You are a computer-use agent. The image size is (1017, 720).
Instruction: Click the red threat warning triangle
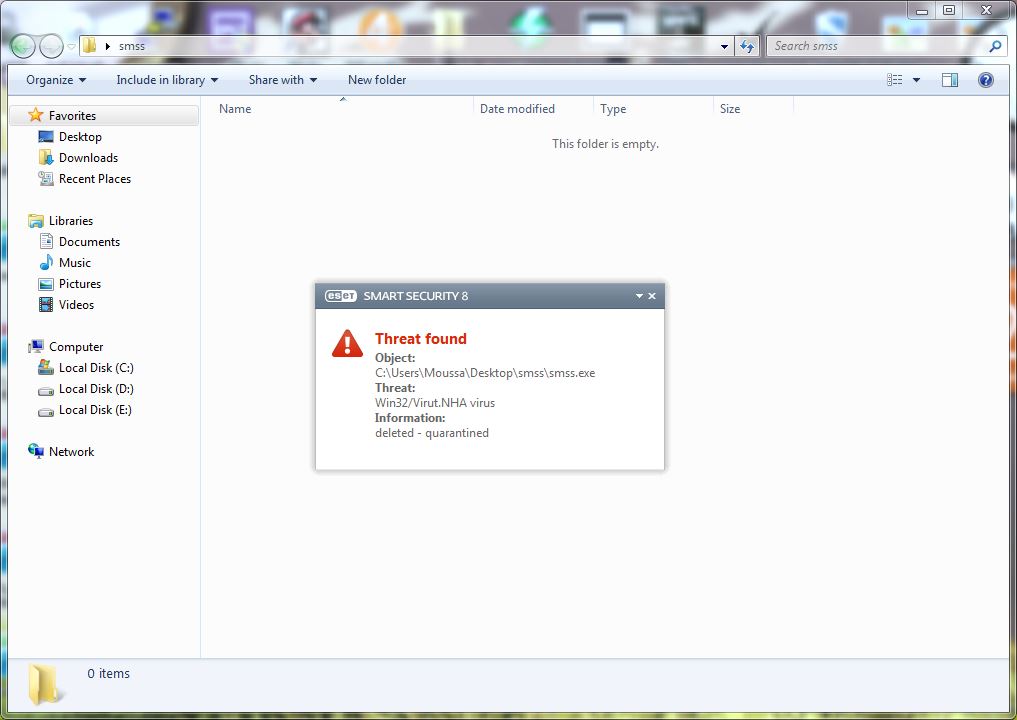click(347, 344)
